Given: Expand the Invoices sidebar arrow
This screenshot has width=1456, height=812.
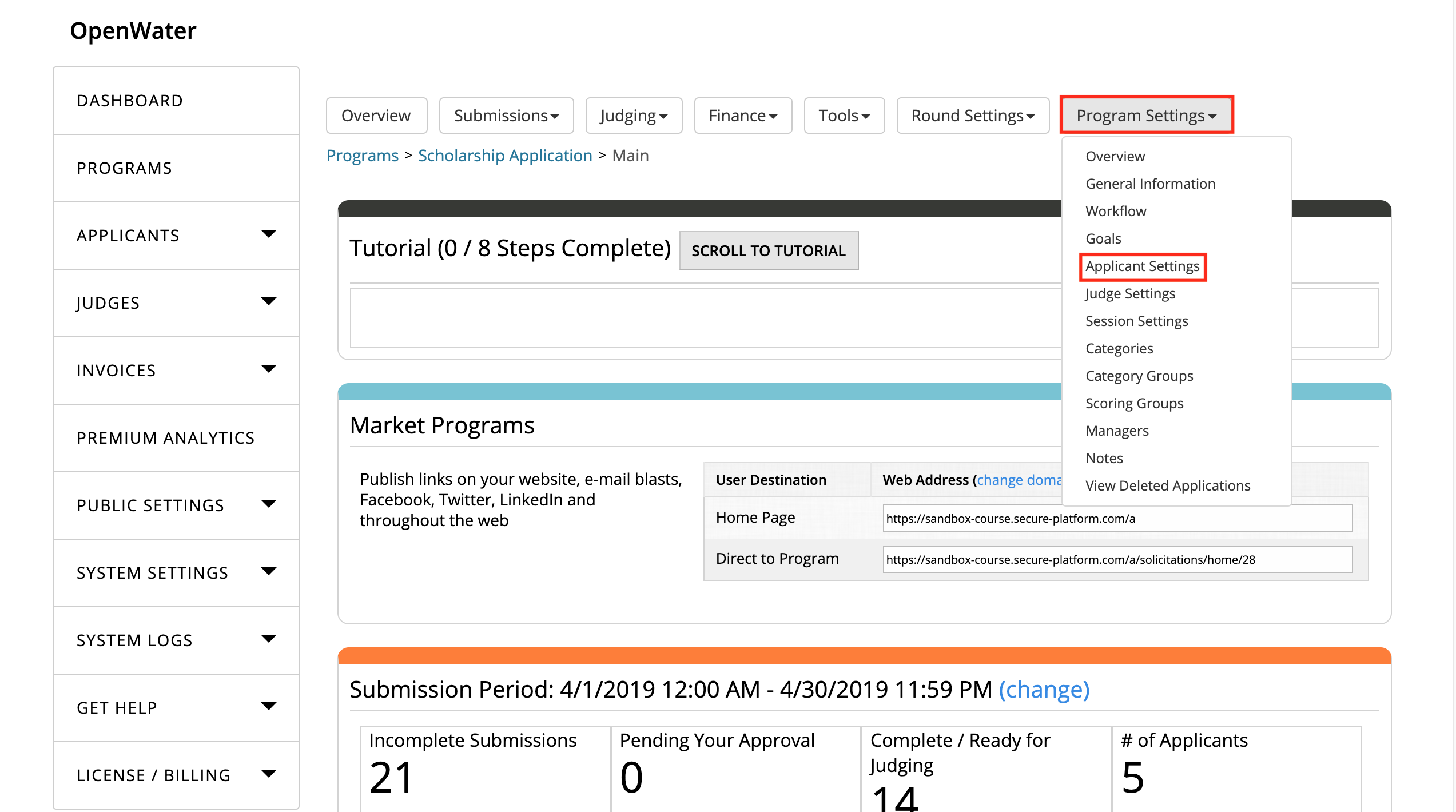Looking at the screenshot, I should pyautogui.click(x=268, y=369).
